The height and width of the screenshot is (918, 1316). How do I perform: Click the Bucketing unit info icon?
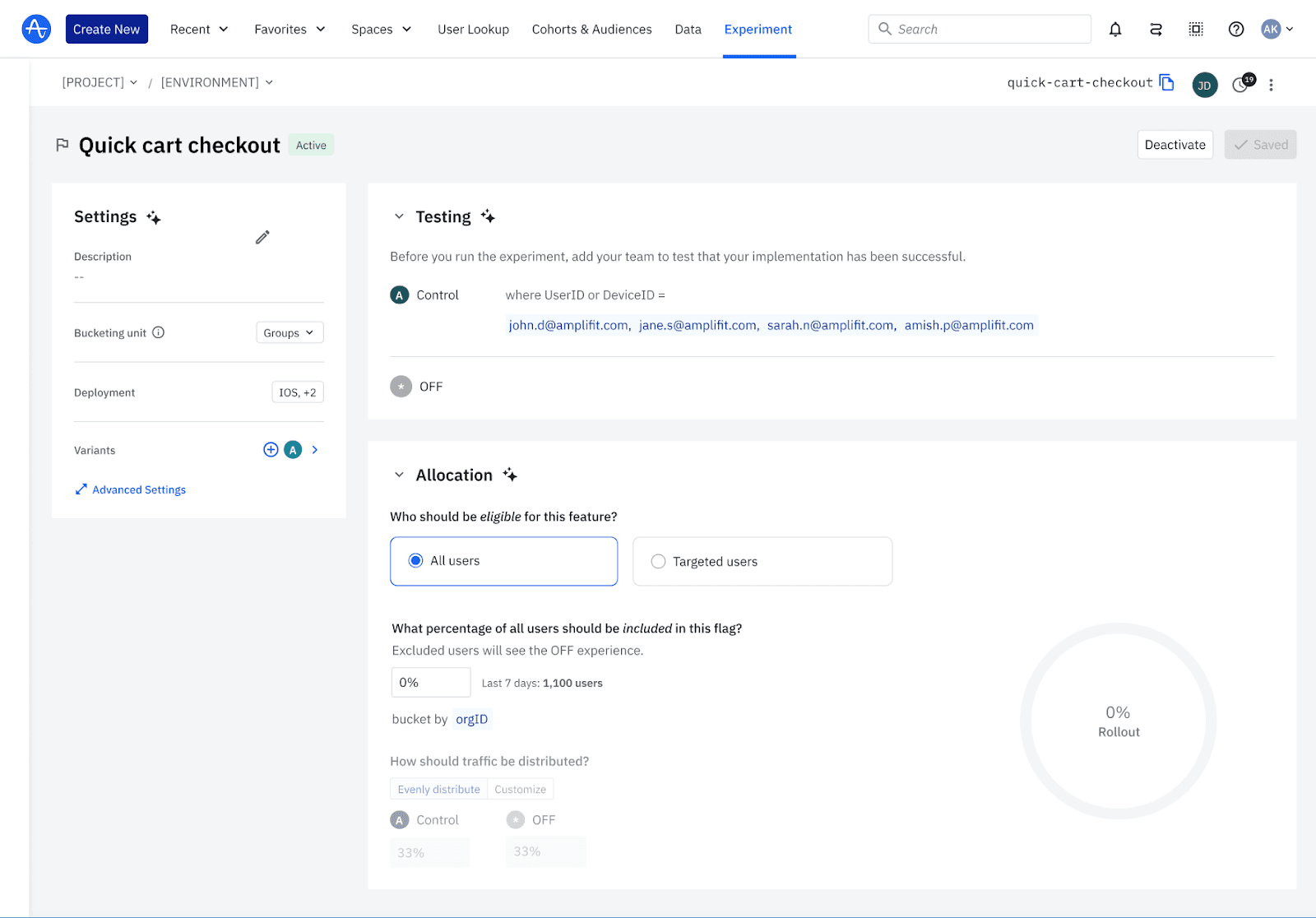159,332
